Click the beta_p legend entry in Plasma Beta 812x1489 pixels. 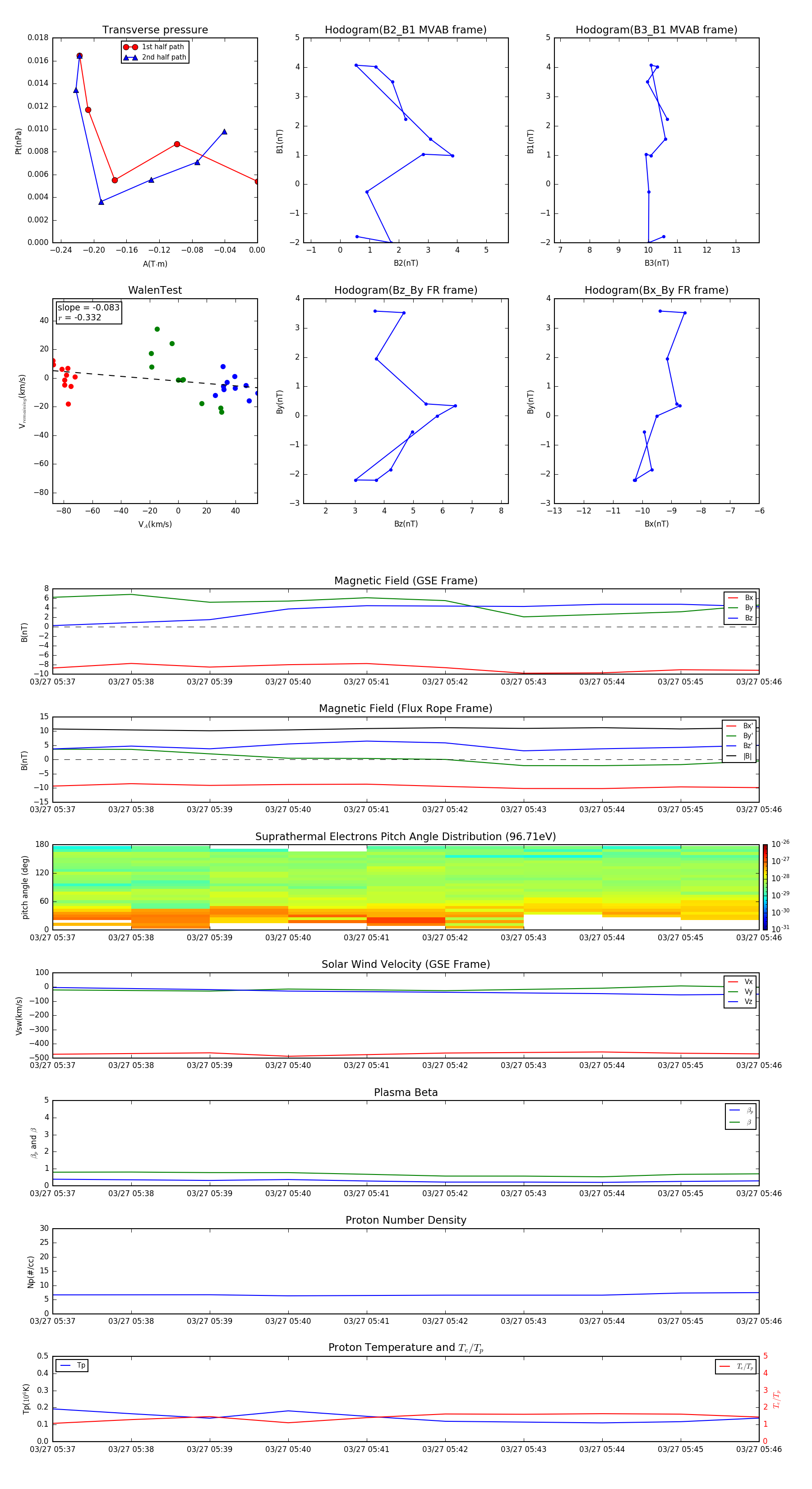click(x=741, y=1110)
